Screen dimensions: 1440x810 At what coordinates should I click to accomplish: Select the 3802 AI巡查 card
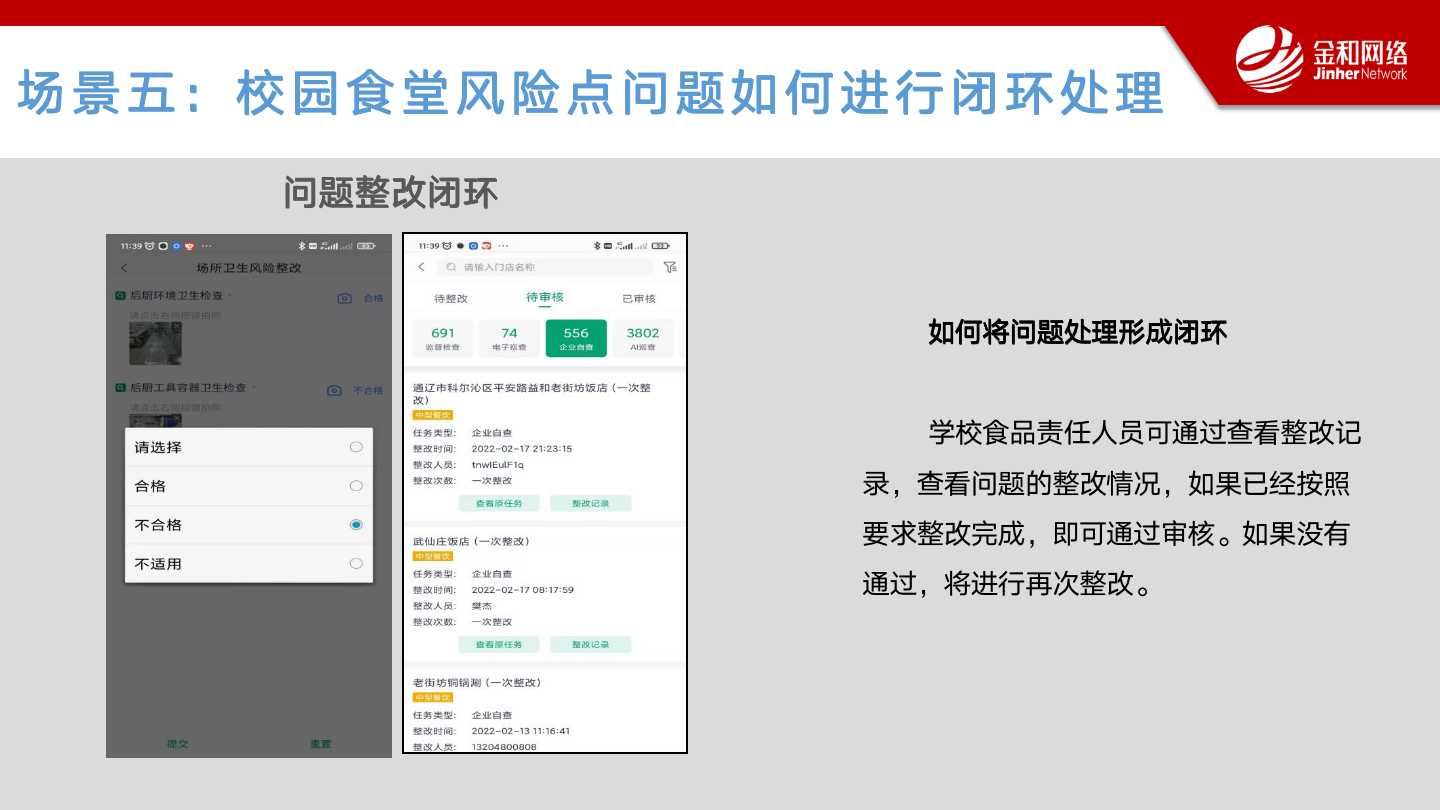pos(643,339)
